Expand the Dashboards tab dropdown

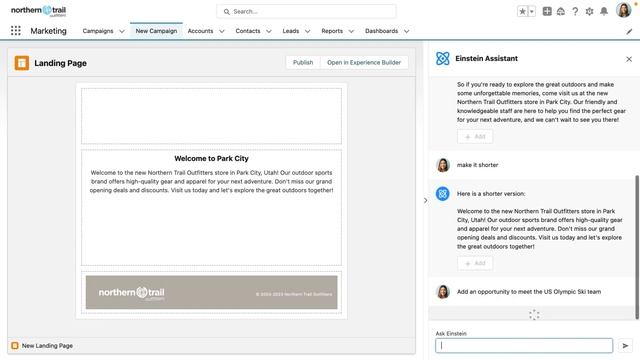(407, 31)
